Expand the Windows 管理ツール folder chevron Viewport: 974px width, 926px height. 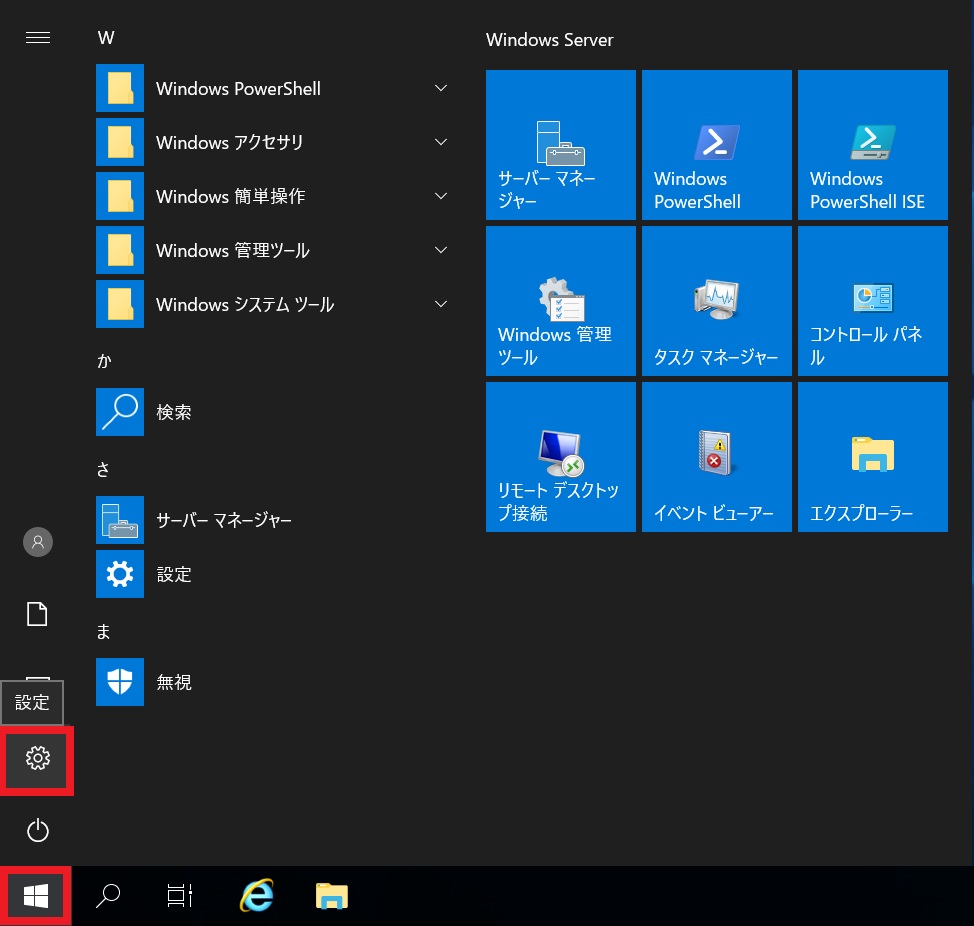click(x=441, y=250)
